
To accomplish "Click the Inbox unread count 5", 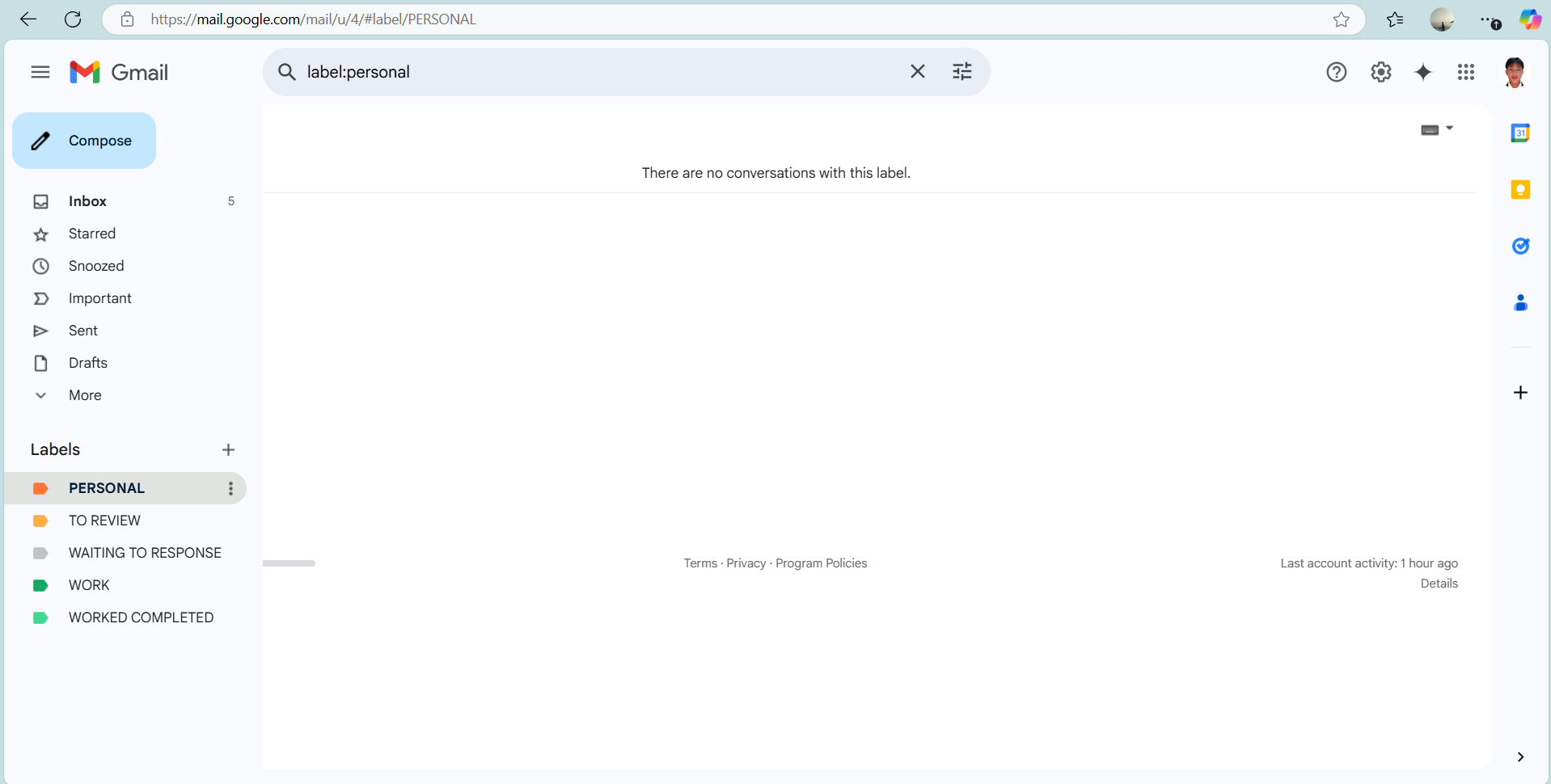I will tap(231, 201).
